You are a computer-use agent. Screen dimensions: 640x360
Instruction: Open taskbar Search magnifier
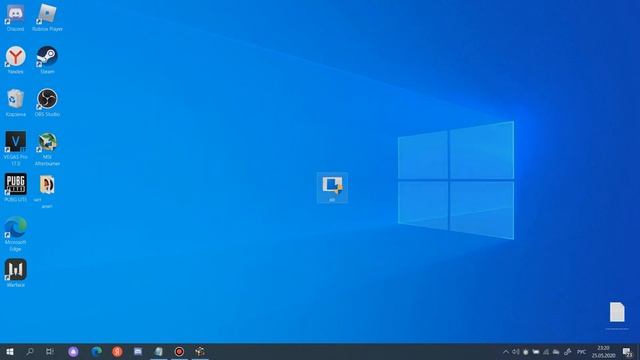(30, 352)
